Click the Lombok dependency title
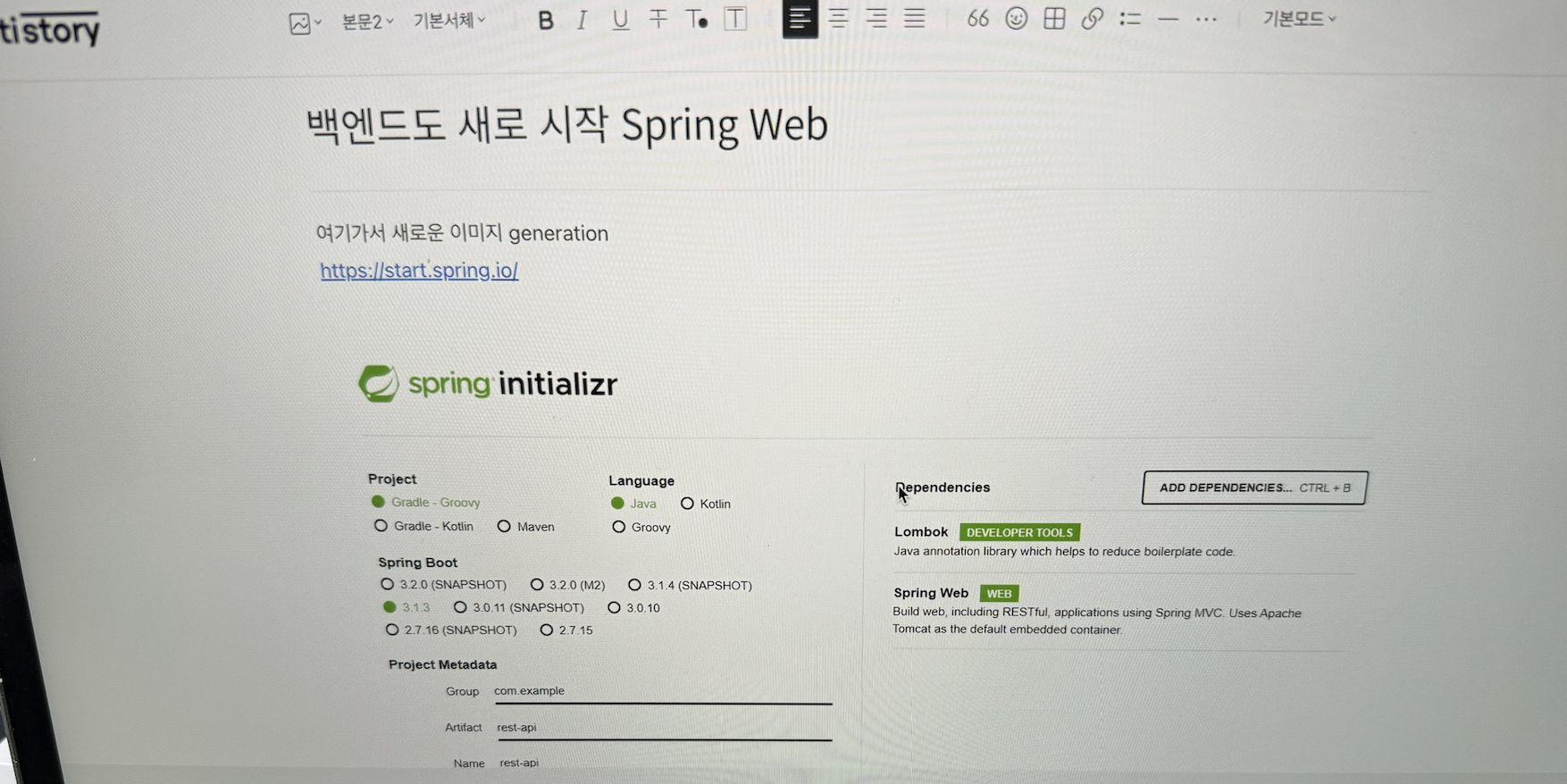The image size is (1567, 784). (921, 531)
